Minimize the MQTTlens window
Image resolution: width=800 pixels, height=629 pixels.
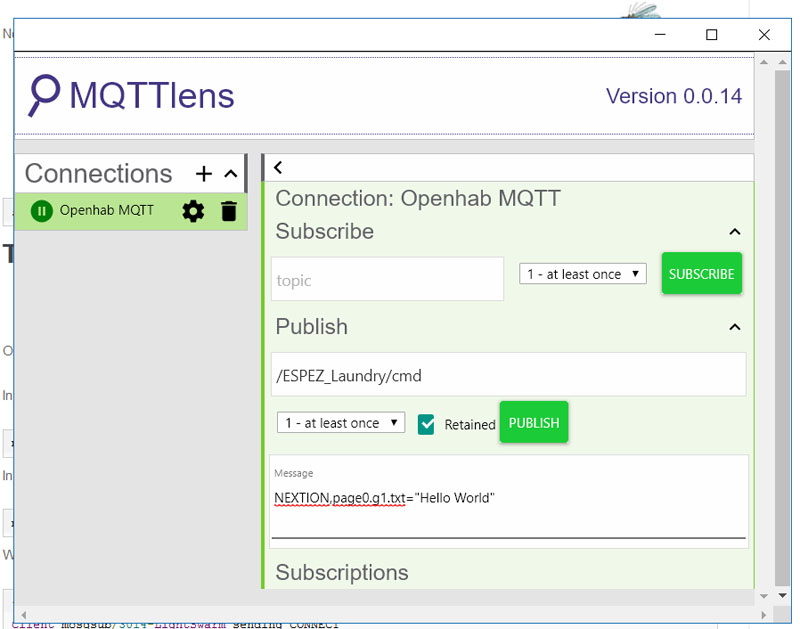pos(660,35)
